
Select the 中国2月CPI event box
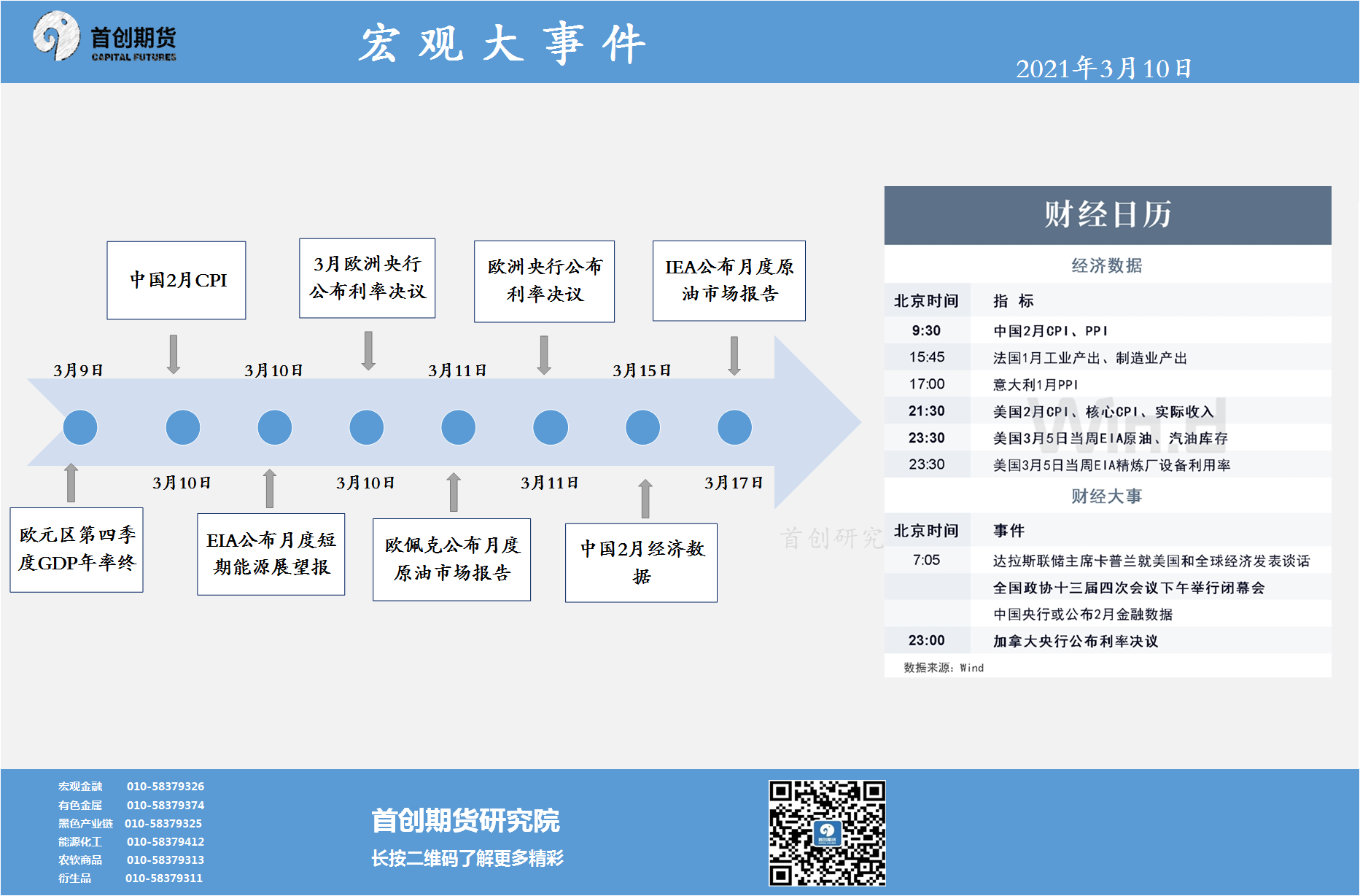176,281
